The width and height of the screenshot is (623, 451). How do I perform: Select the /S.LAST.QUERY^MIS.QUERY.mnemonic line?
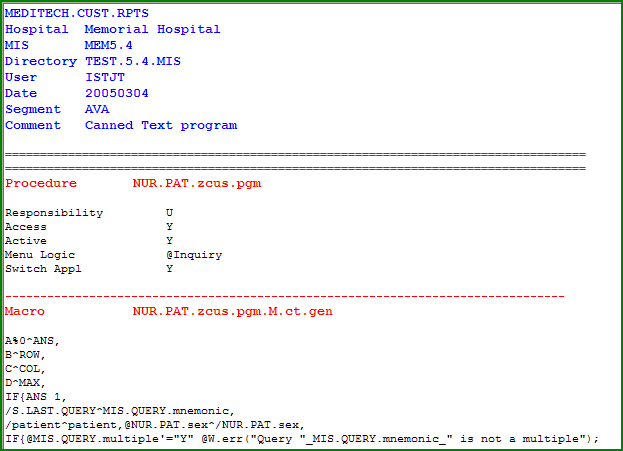coord(120,410)
